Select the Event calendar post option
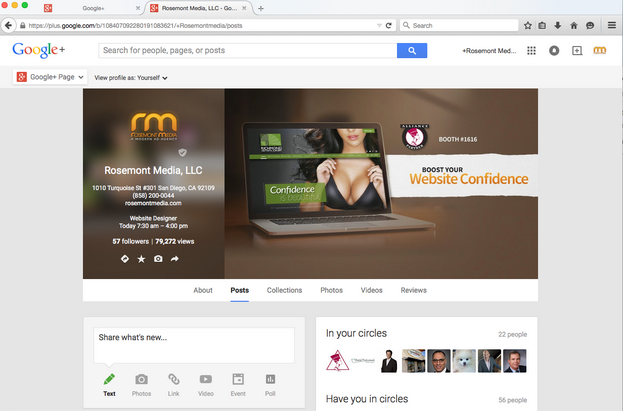 tap(238, 385)
